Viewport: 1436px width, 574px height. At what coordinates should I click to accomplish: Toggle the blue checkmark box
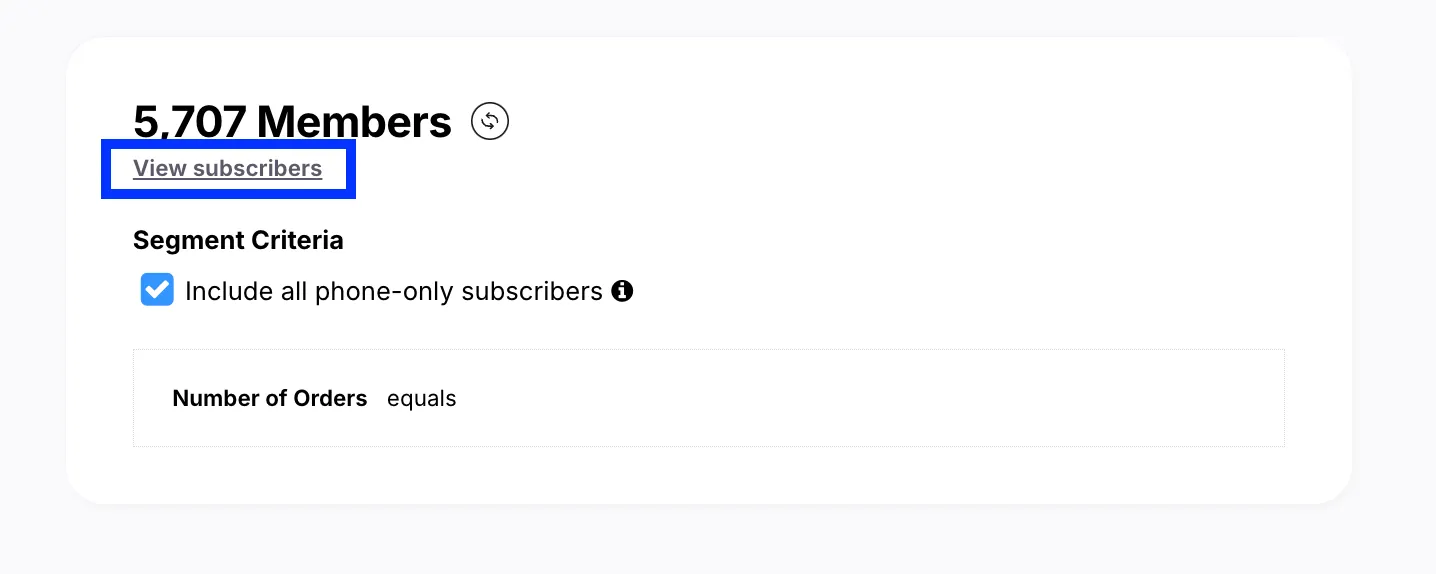pyautogui.click(x=157, y=290)
